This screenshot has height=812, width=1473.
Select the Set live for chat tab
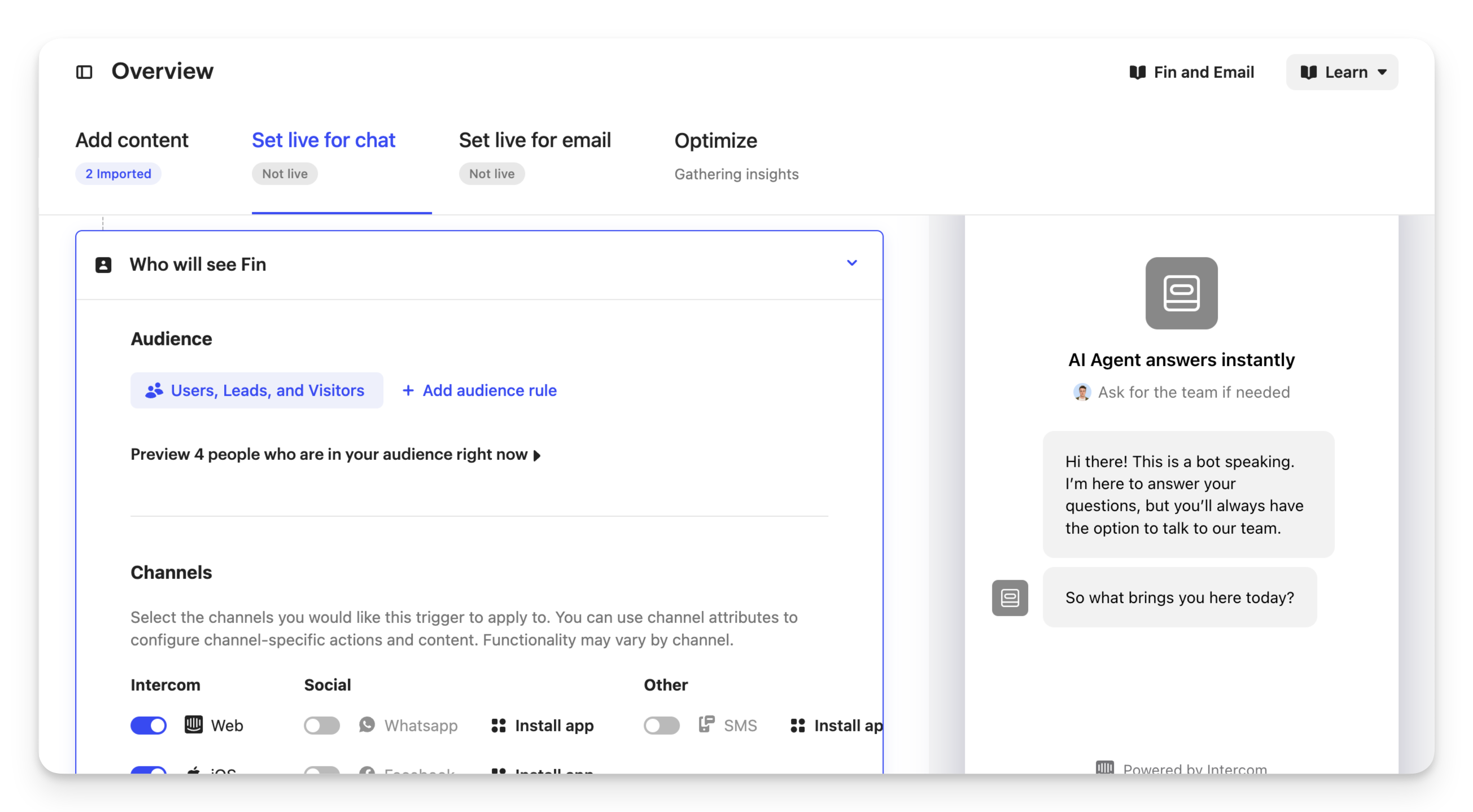click(x=324, y=140)
